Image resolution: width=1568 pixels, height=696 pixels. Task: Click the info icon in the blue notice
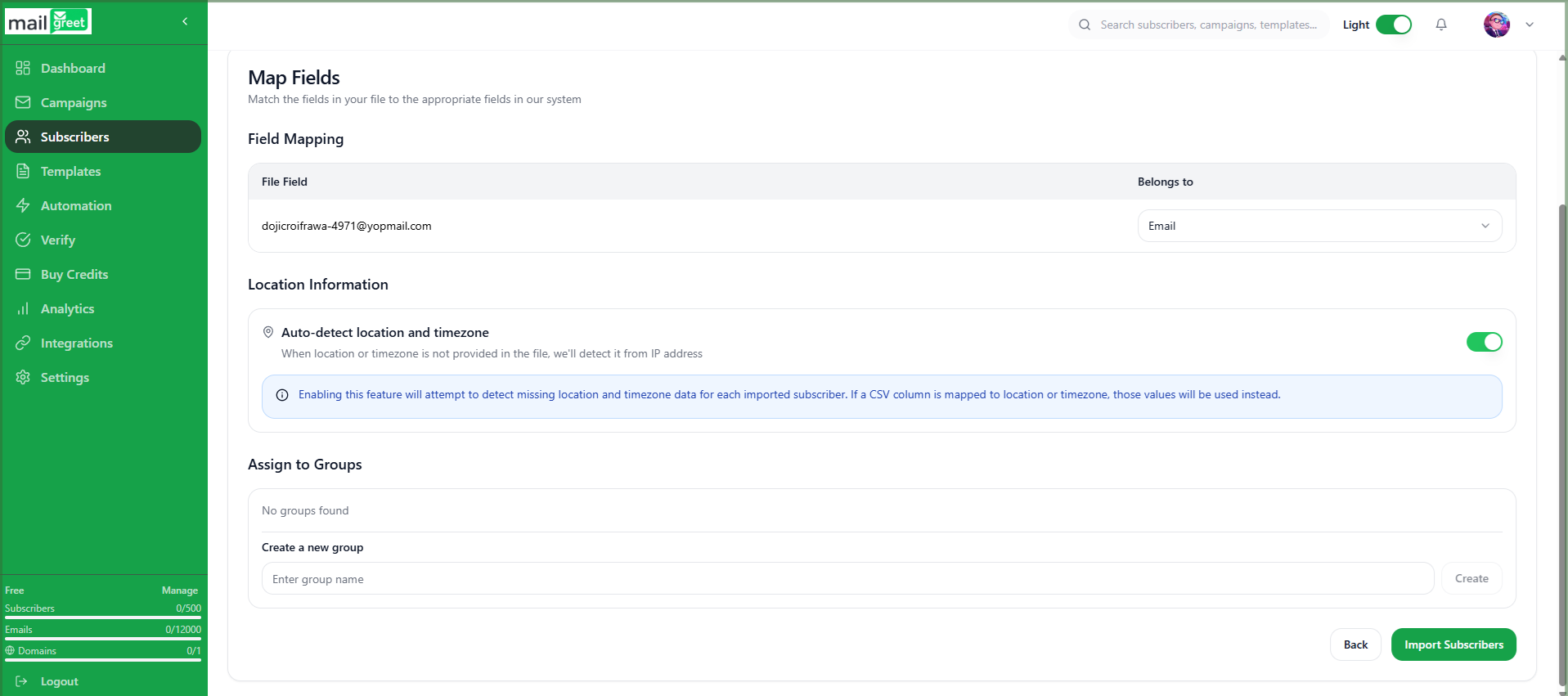(282, 395)
